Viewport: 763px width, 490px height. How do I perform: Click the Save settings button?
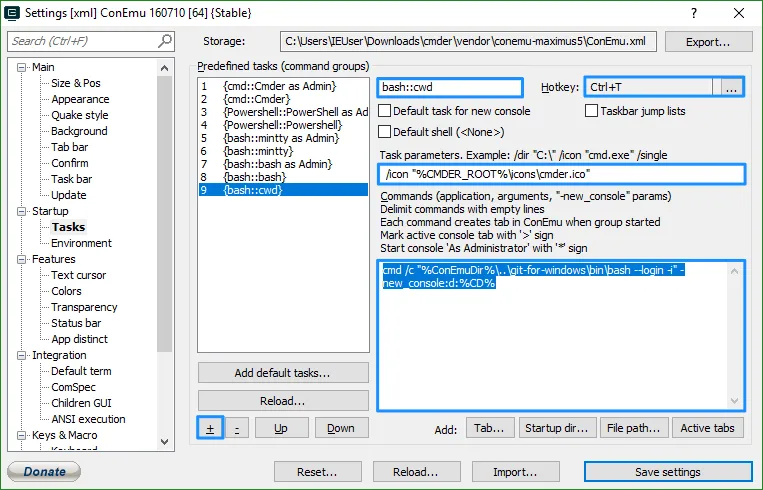[668, 472]
